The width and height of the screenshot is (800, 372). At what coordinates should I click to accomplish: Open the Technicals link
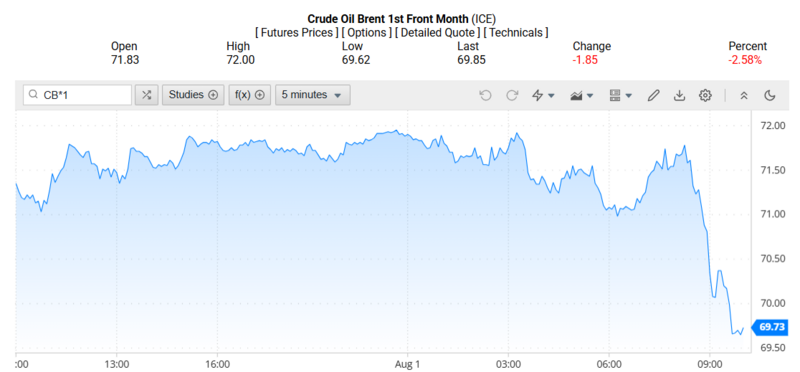516,33
